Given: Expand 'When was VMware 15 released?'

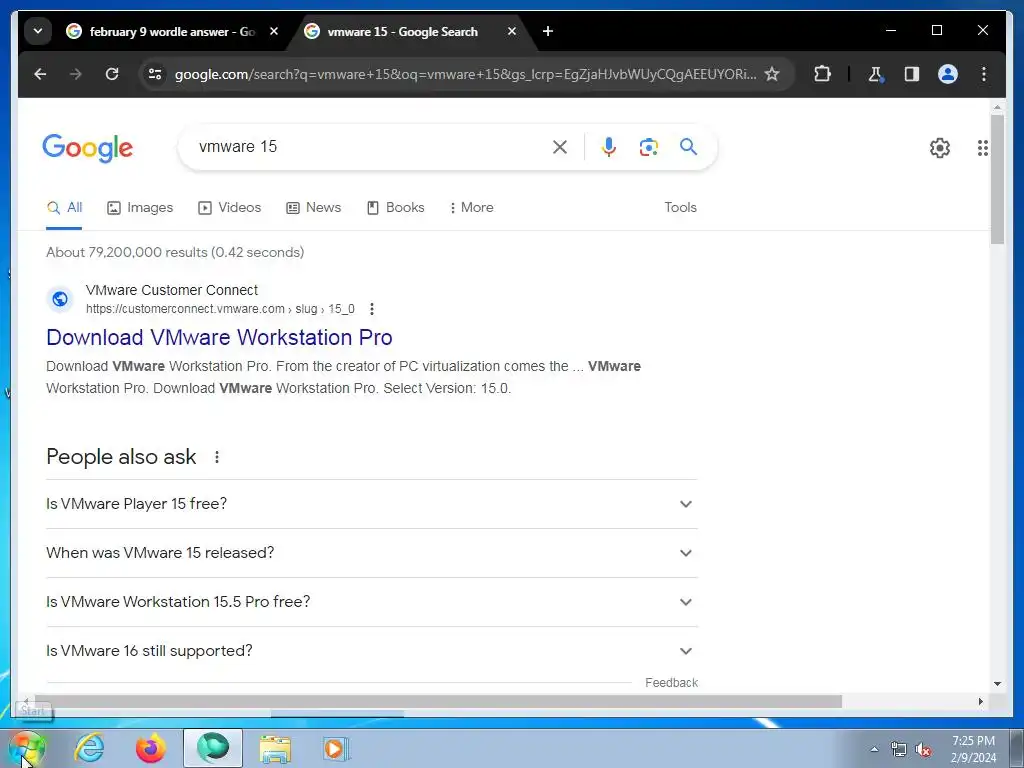Looking at the screenshot, I should click(x=372, y=553).
